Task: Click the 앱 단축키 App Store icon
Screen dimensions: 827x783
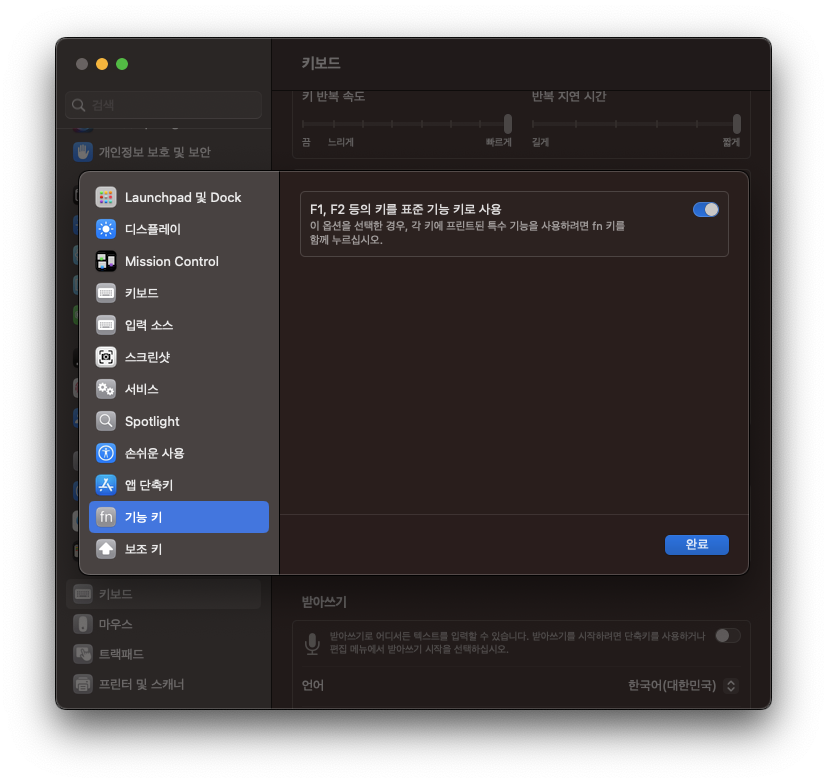Action: (x=106, y=485)
